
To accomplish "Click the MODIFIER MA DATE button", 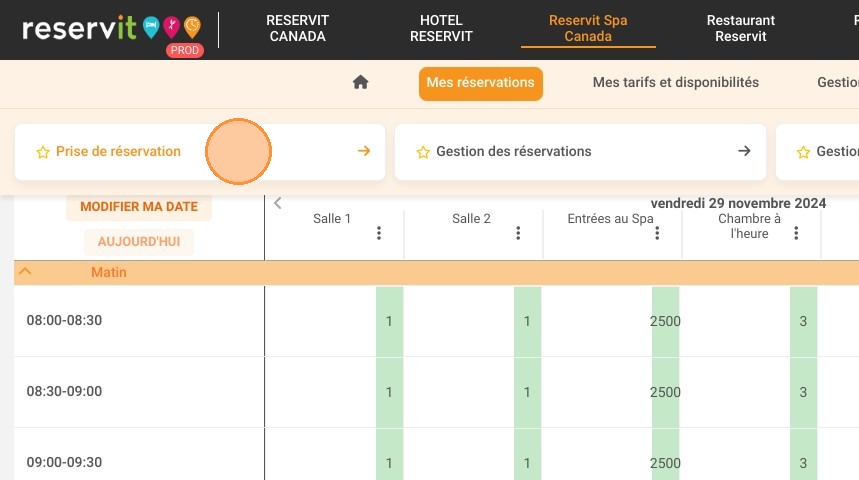I will pos(139,207).
